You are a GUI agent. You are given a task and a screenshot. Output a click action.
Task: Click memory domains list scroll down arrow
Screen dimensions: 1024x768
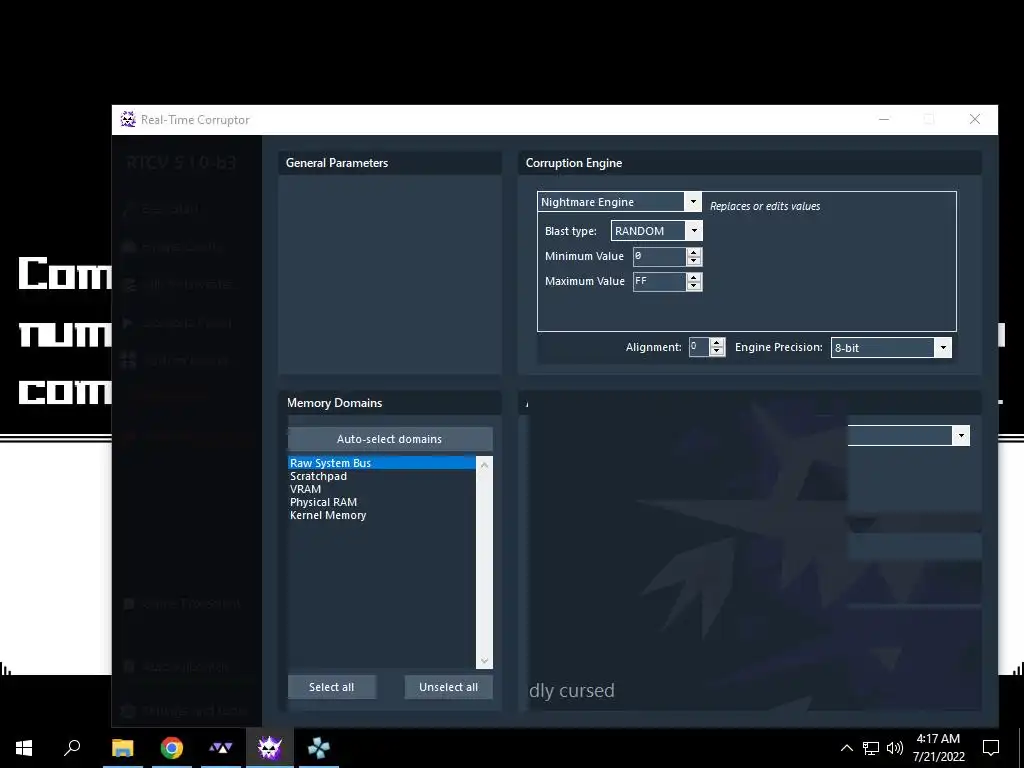coord(485,661)
